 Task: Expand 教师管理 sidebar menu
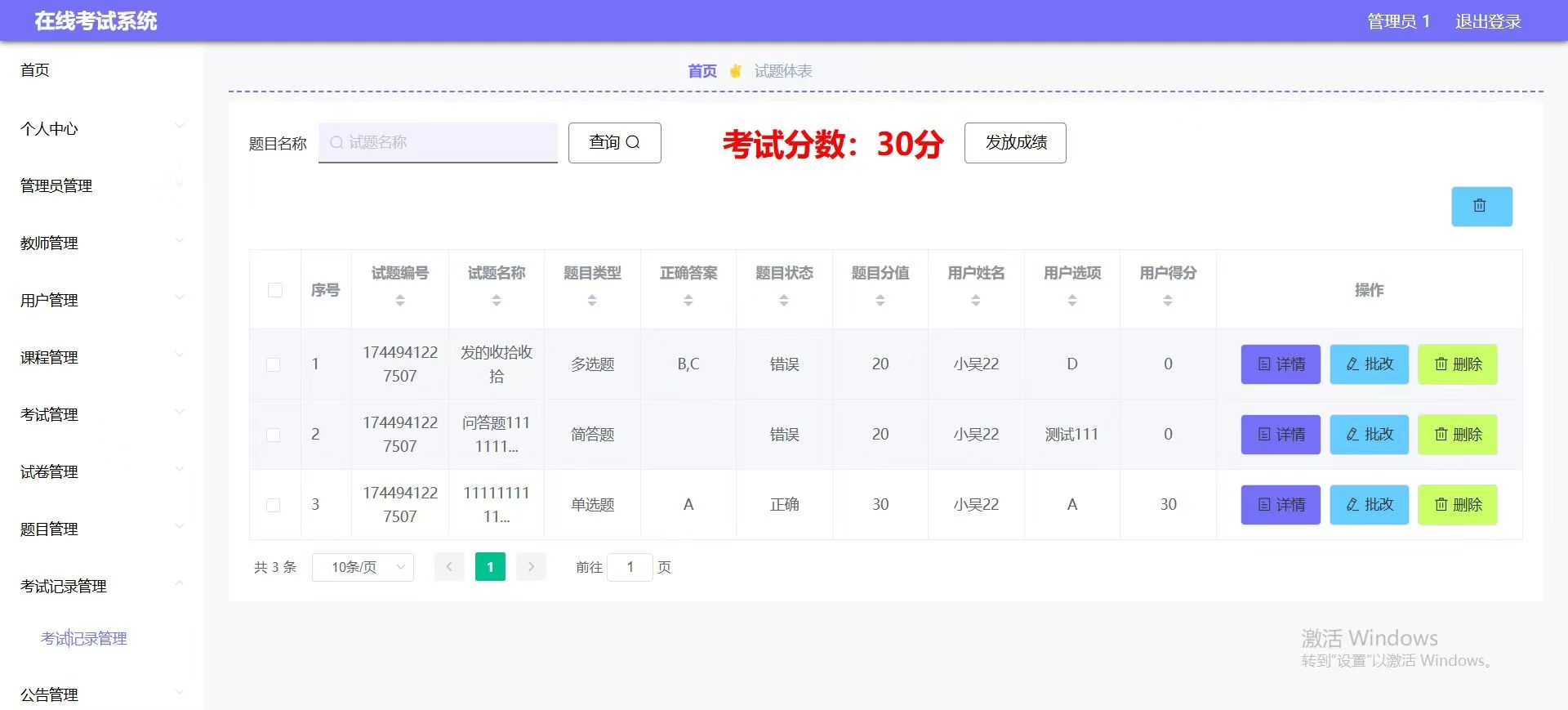[x=102, y=243]
